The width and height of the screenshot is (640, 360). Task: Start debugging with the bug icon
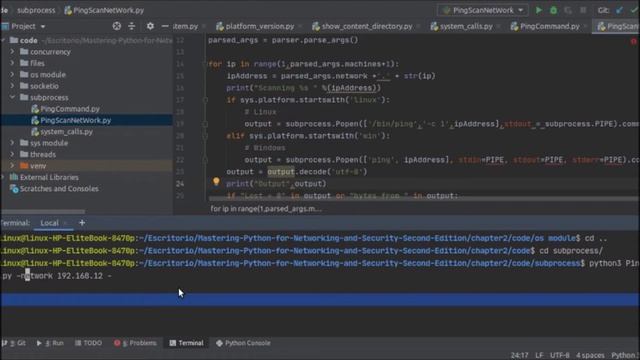click(x=553, y=10)
